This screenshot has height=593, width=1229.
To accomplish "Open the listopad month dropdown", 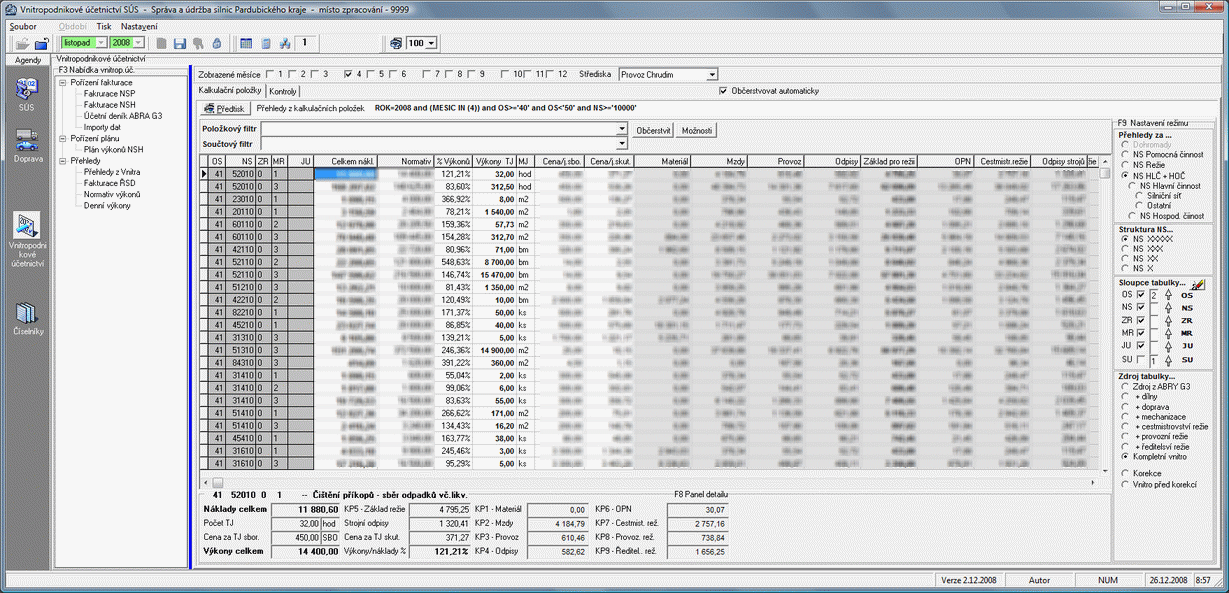I will click(100, 43).
